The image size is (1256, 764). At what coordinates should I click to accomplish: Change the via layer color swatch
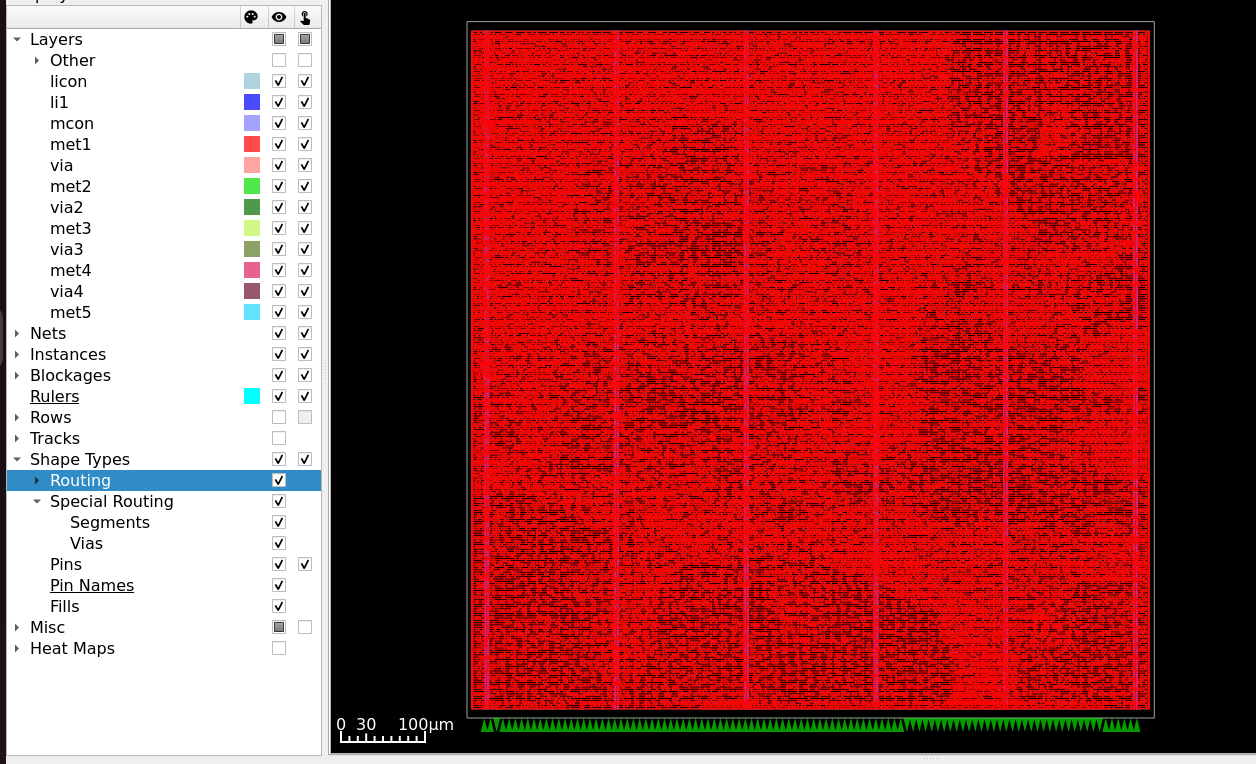(x=252, y=165)
